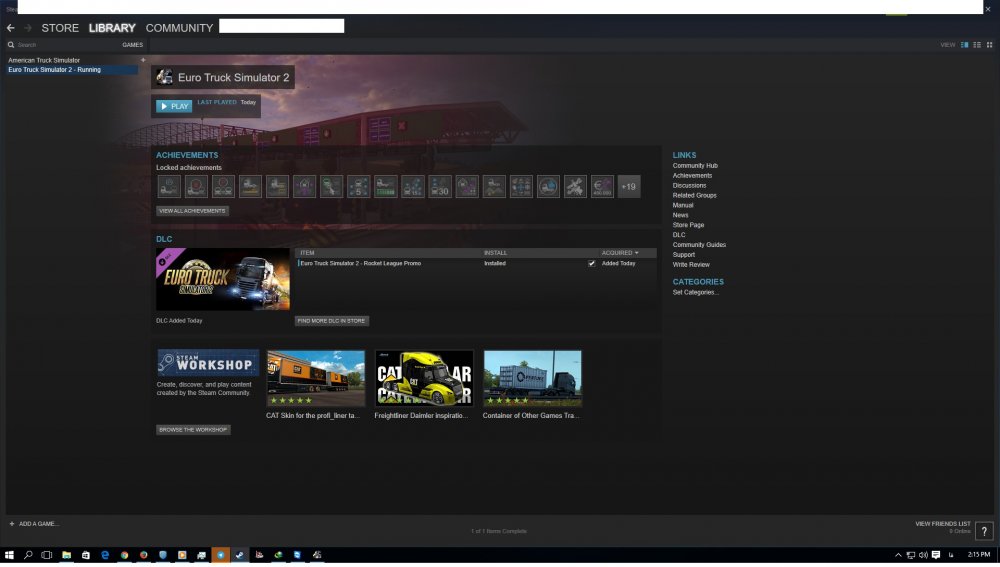This screenshot has height=567, width=1000.
Task: Click the back navigation arrow
Action: pyautogui.click(x=11, y=28)
